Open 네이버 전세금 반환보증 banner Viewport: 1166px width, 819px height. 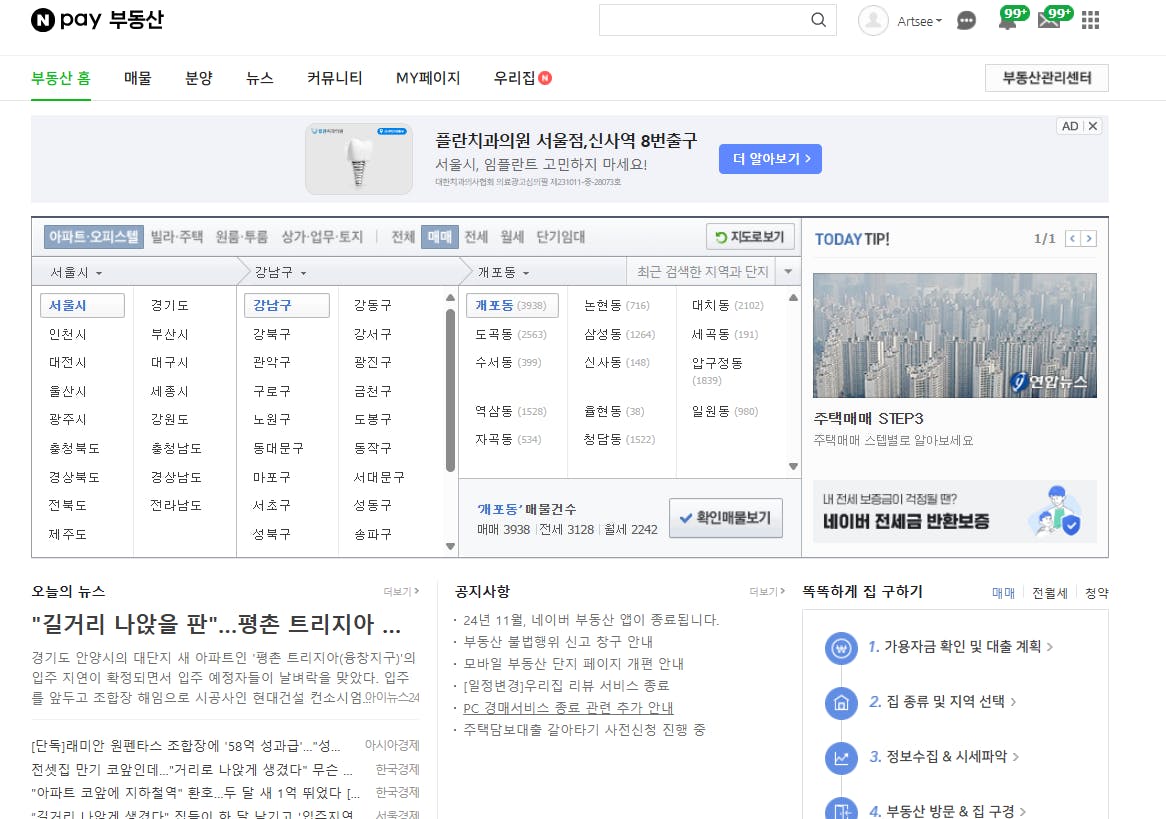click(955, 511)
